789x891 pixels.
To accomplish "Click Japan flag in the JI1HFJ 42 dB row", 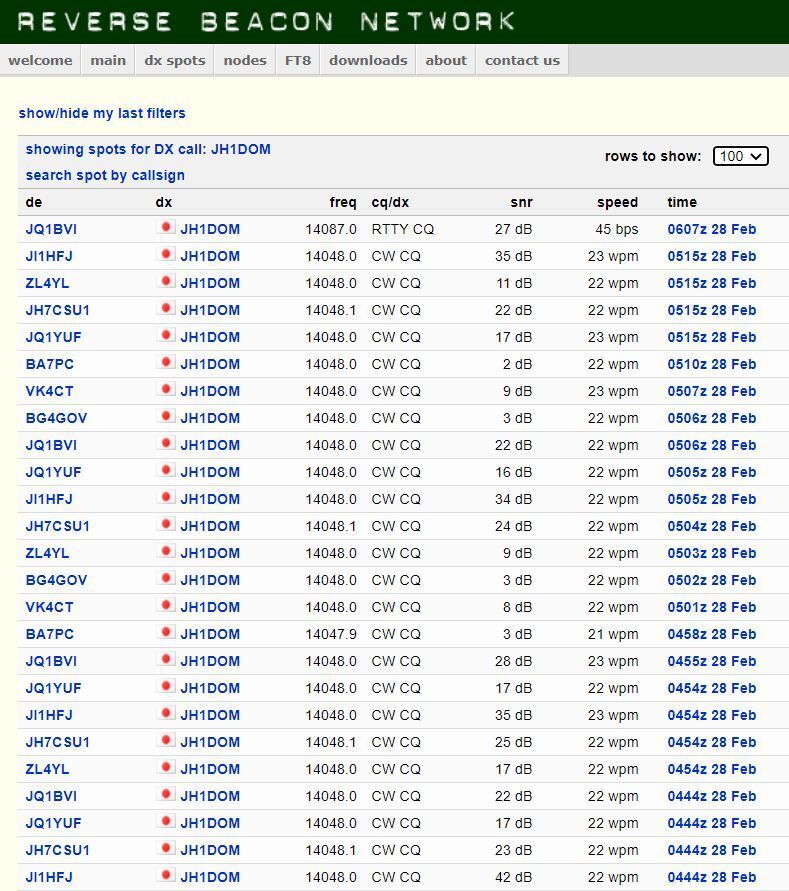I will tap(165, 875).
